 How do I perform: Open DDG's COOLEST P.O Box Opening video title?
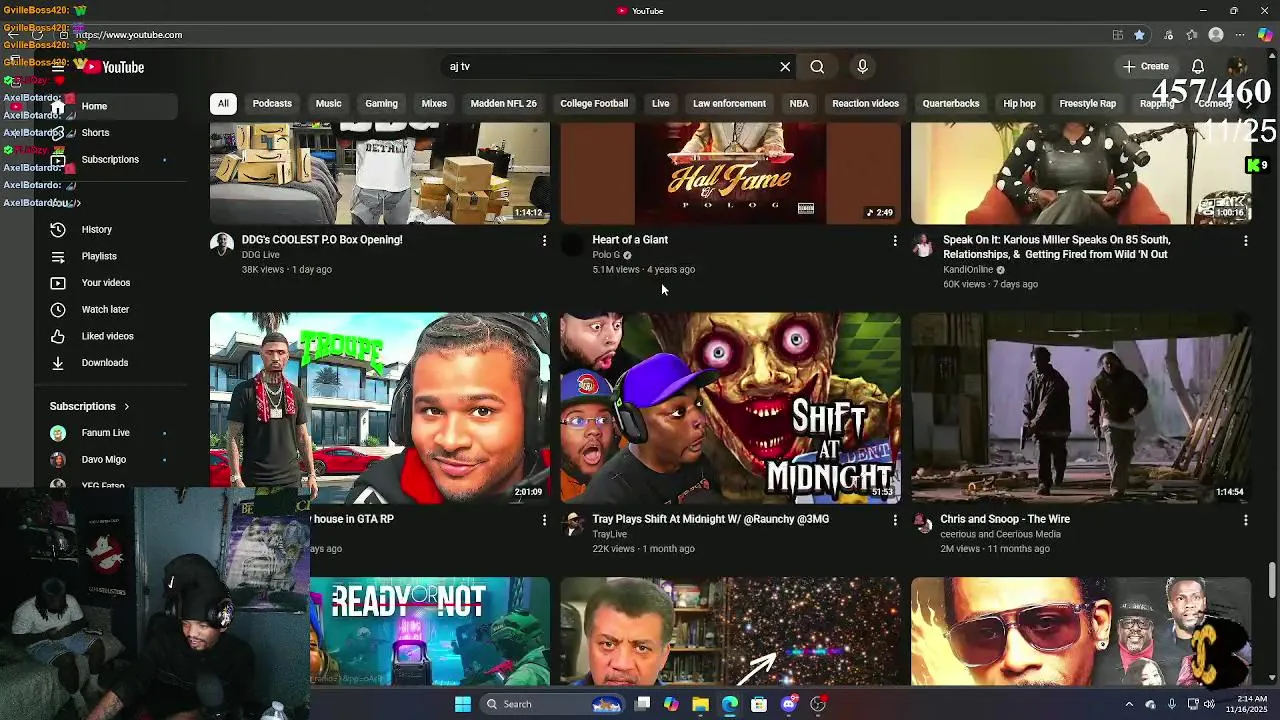pos(322,240)
